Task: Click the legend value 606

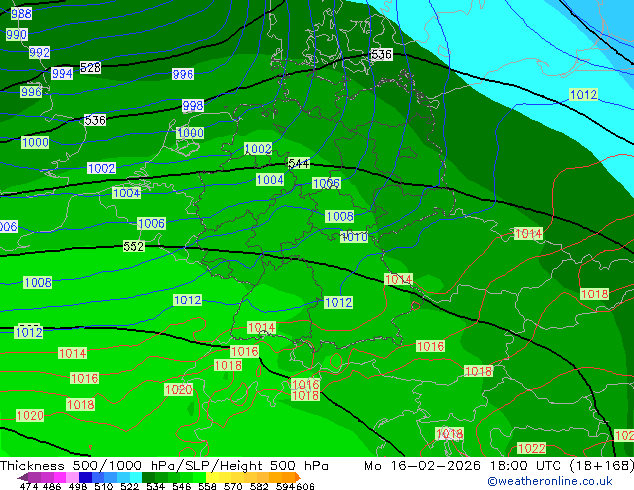Action: click(304, 486)
